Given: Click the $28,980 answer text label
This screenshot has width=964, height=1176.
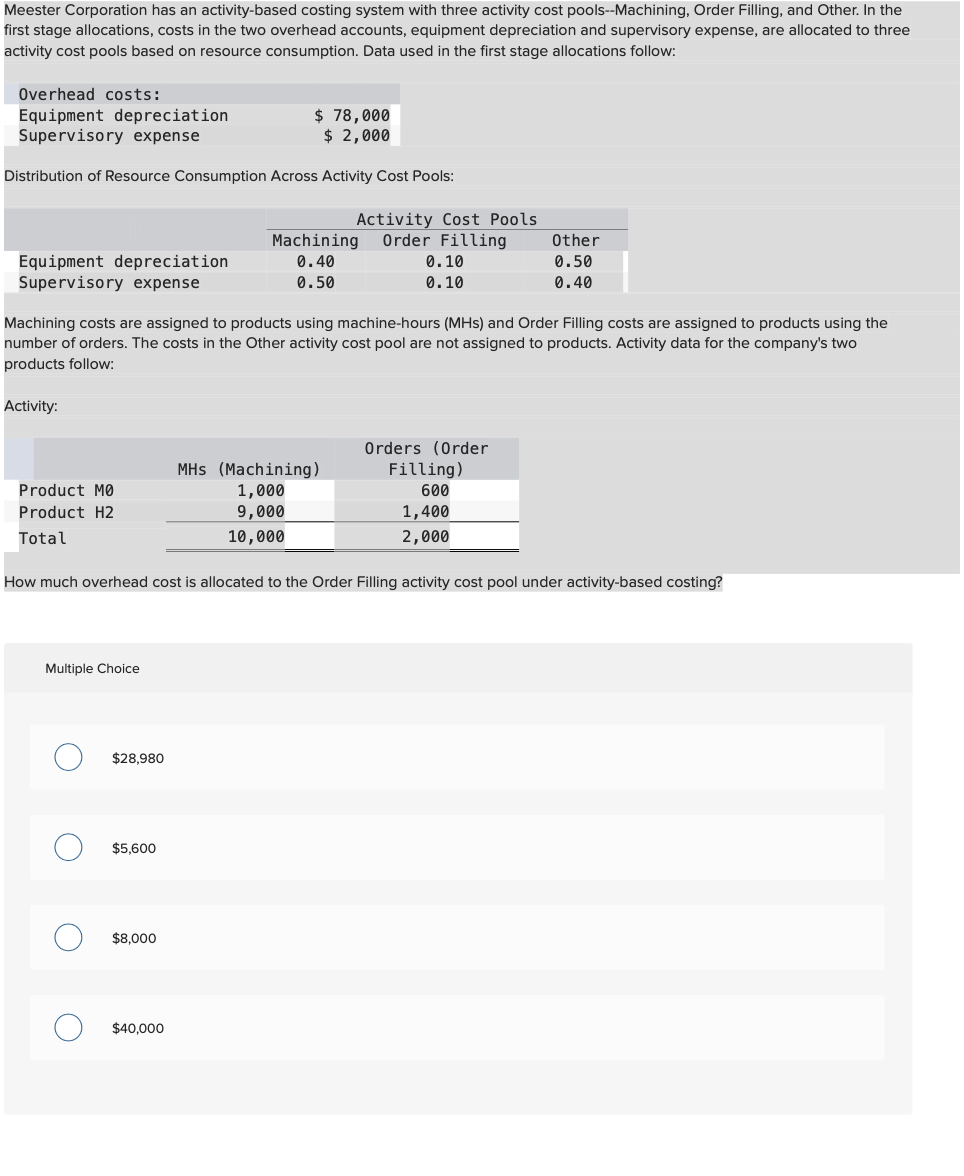Looking at the screenshot, I should click(136, 758).
